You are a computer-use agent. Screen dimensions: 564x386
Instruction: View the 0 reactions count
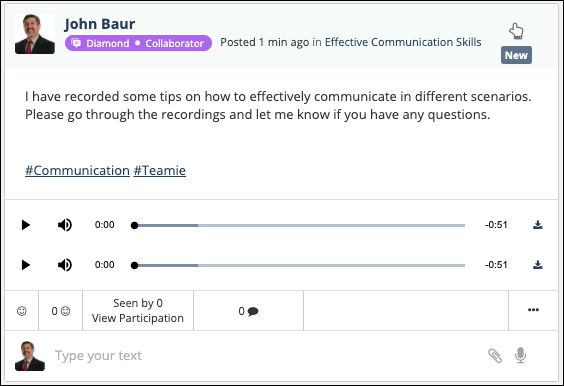[60, 311]
